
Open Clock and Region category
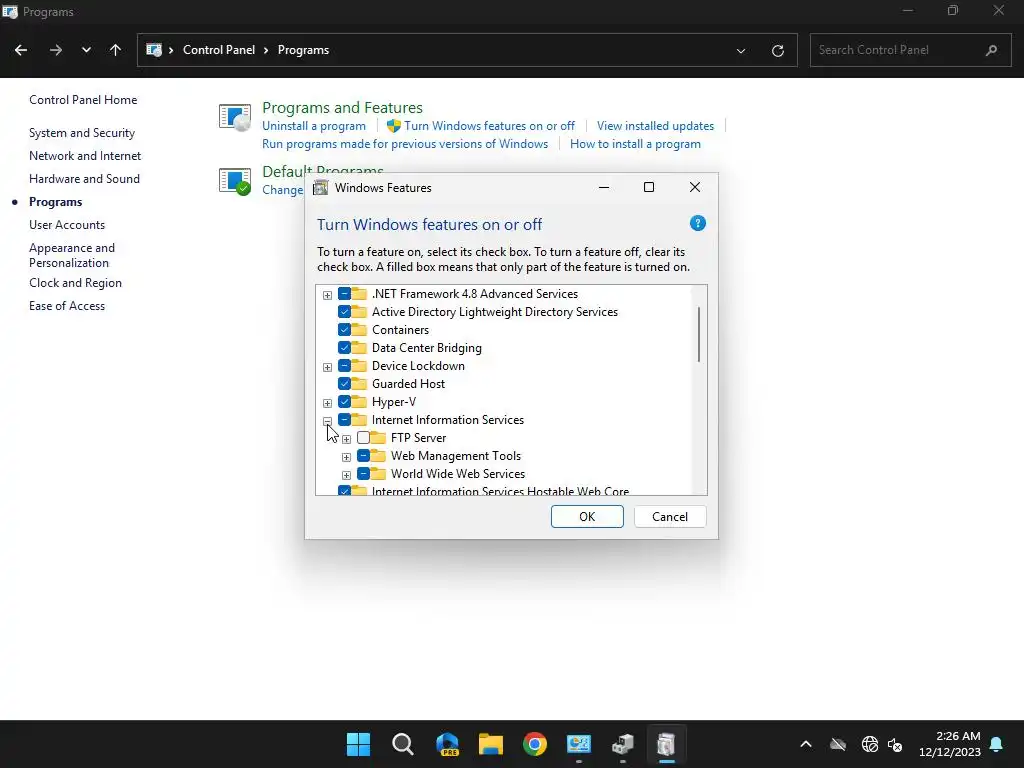75,283
